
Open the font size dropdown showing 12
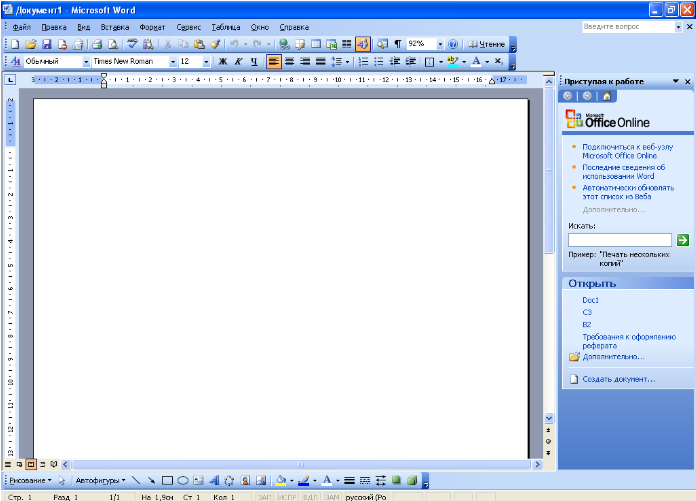tap(206, 62)
